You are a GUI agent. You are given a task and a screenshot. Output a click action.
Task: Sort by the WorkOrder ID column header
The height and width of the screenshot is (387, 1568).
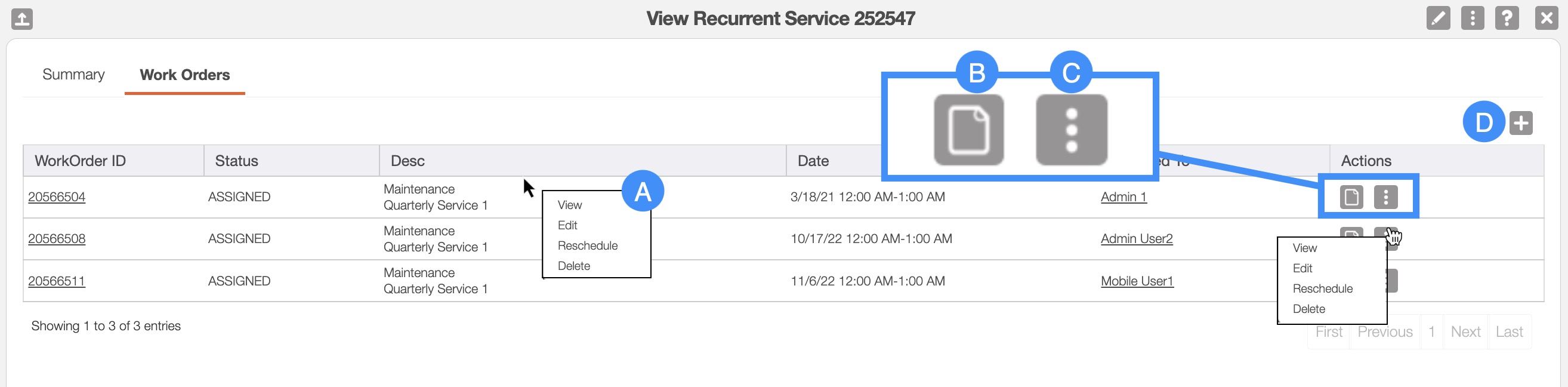point(80,161)
